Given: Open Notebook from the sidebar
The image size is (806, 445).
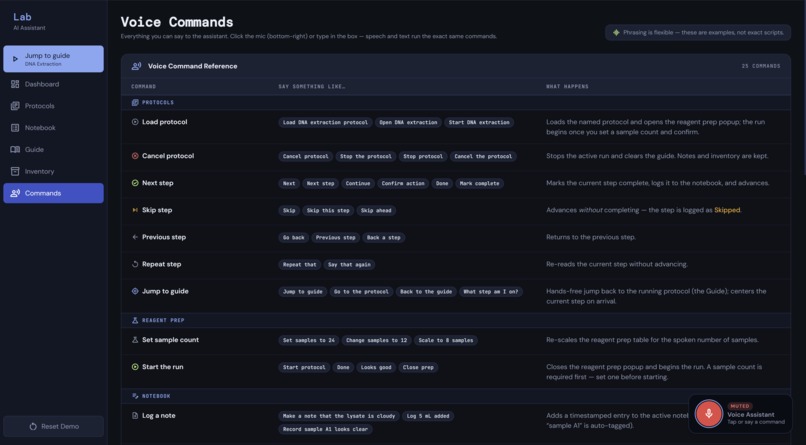Looking at the screenshot, I should 53,127.
